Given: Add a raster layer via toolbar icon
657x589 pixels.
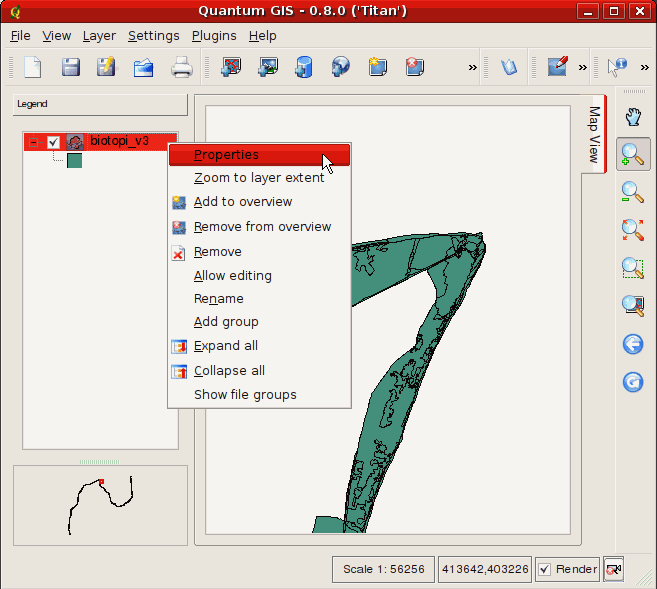Looking at the screenshot, I should [x=268, y=67].
